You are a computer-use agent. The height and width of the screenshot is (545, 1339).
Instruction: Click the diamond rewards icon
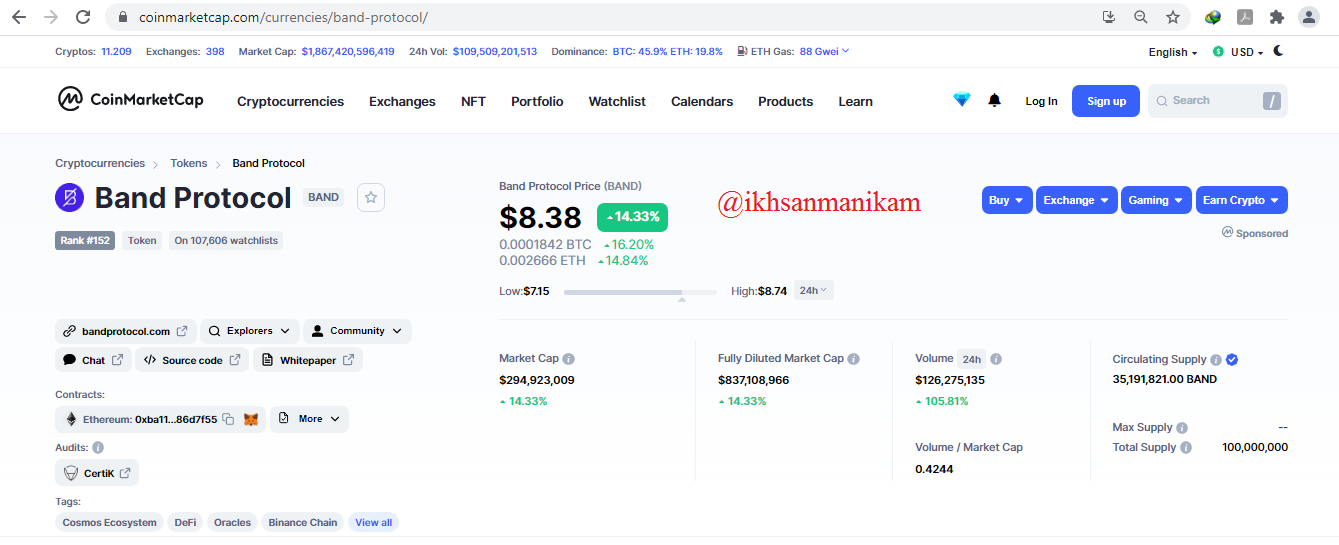pos(962,100)
